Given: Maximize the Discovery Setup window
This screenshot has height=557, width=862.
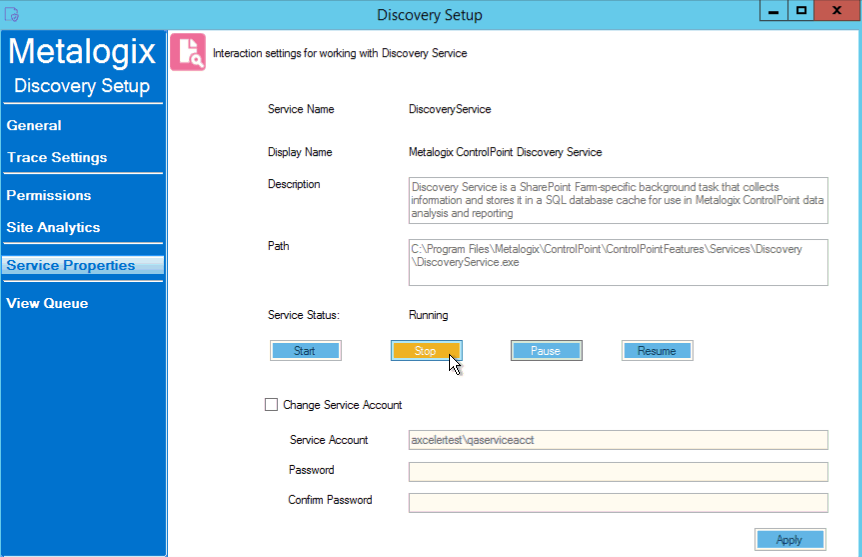Looking at the screenshot, I should [801, 11].
